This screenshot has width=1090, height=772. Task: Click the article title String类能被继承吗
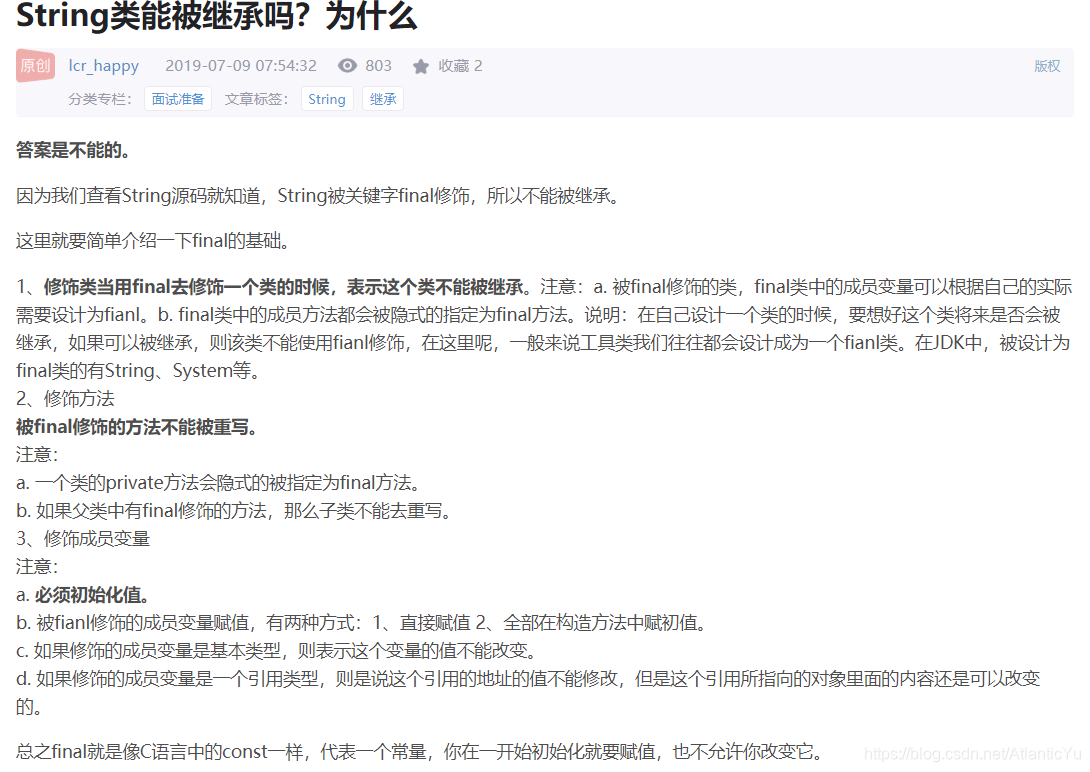click(x=216, y=17)
